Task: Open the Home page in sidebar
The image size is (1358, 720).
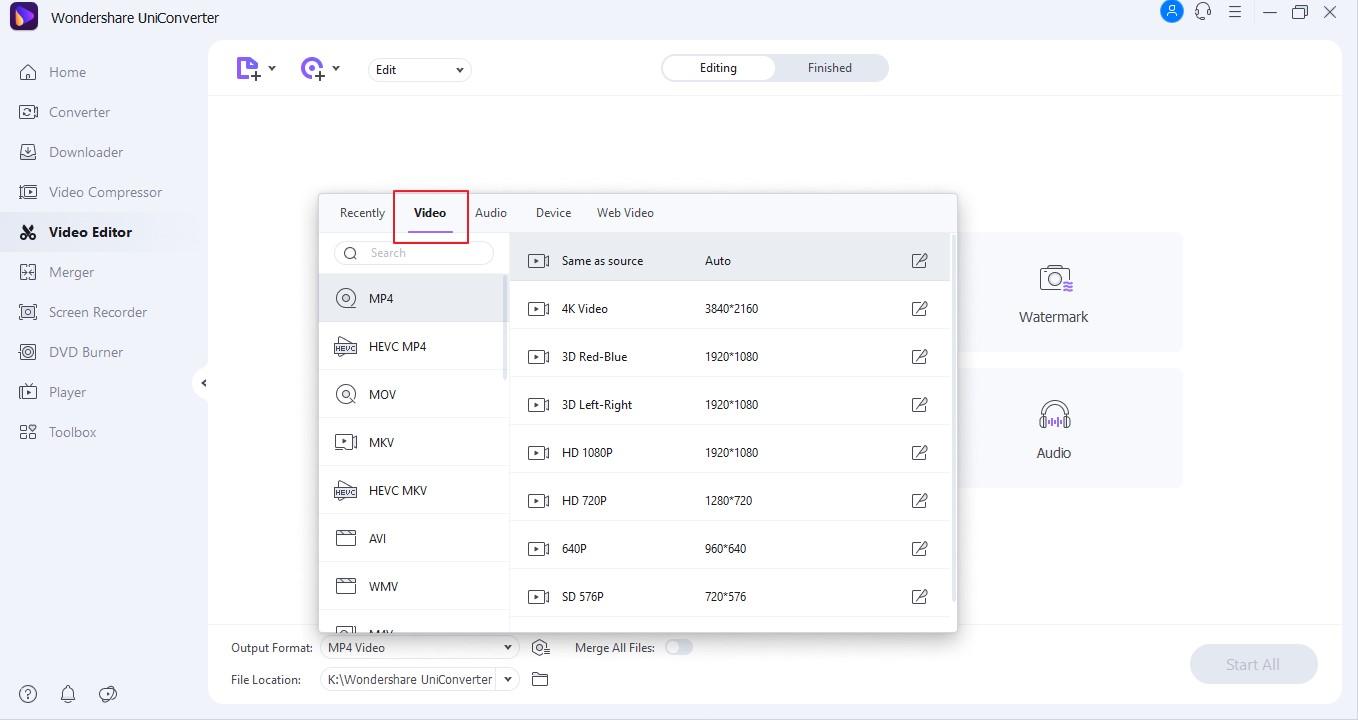Action: pos(67,72)
